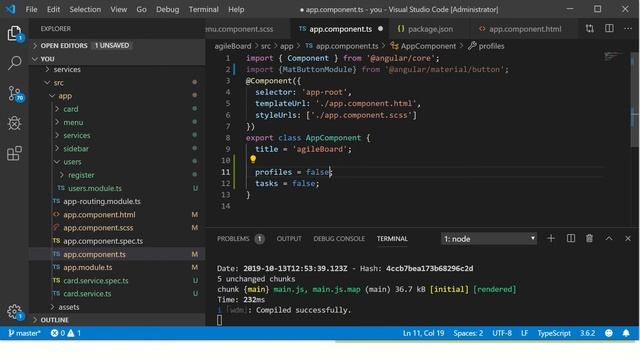Click Spaces: 2 indentation setting
The width and height of the screenshot is (640, 360).
tap(468, 333)
